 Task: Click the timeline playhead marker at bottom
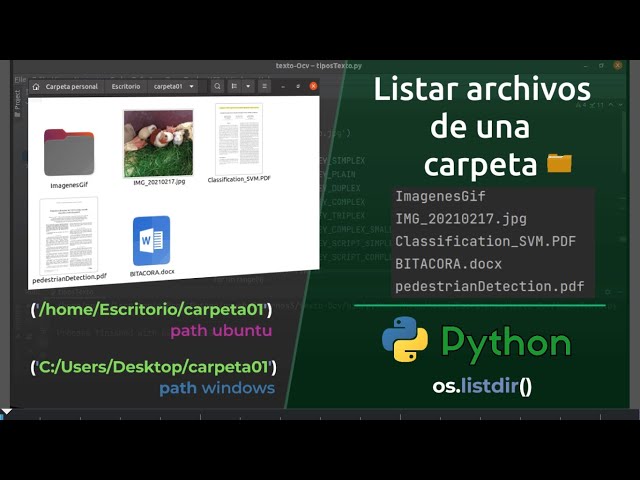[6, 412]
